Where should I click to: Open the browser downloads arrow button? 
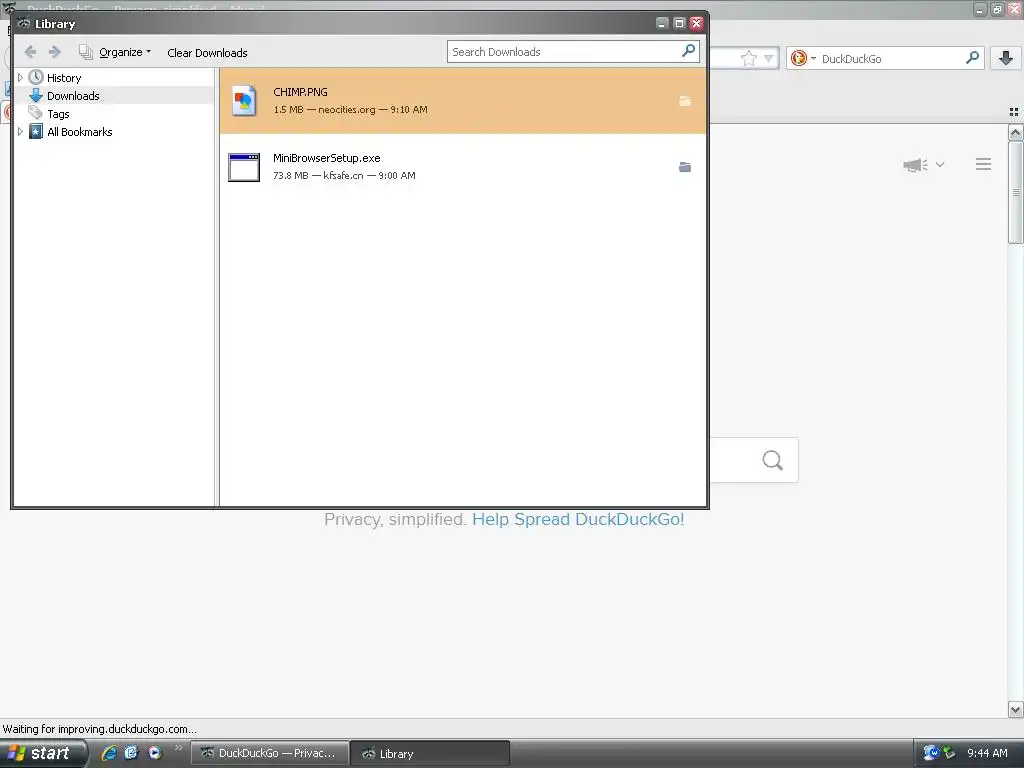[1006, 58]
